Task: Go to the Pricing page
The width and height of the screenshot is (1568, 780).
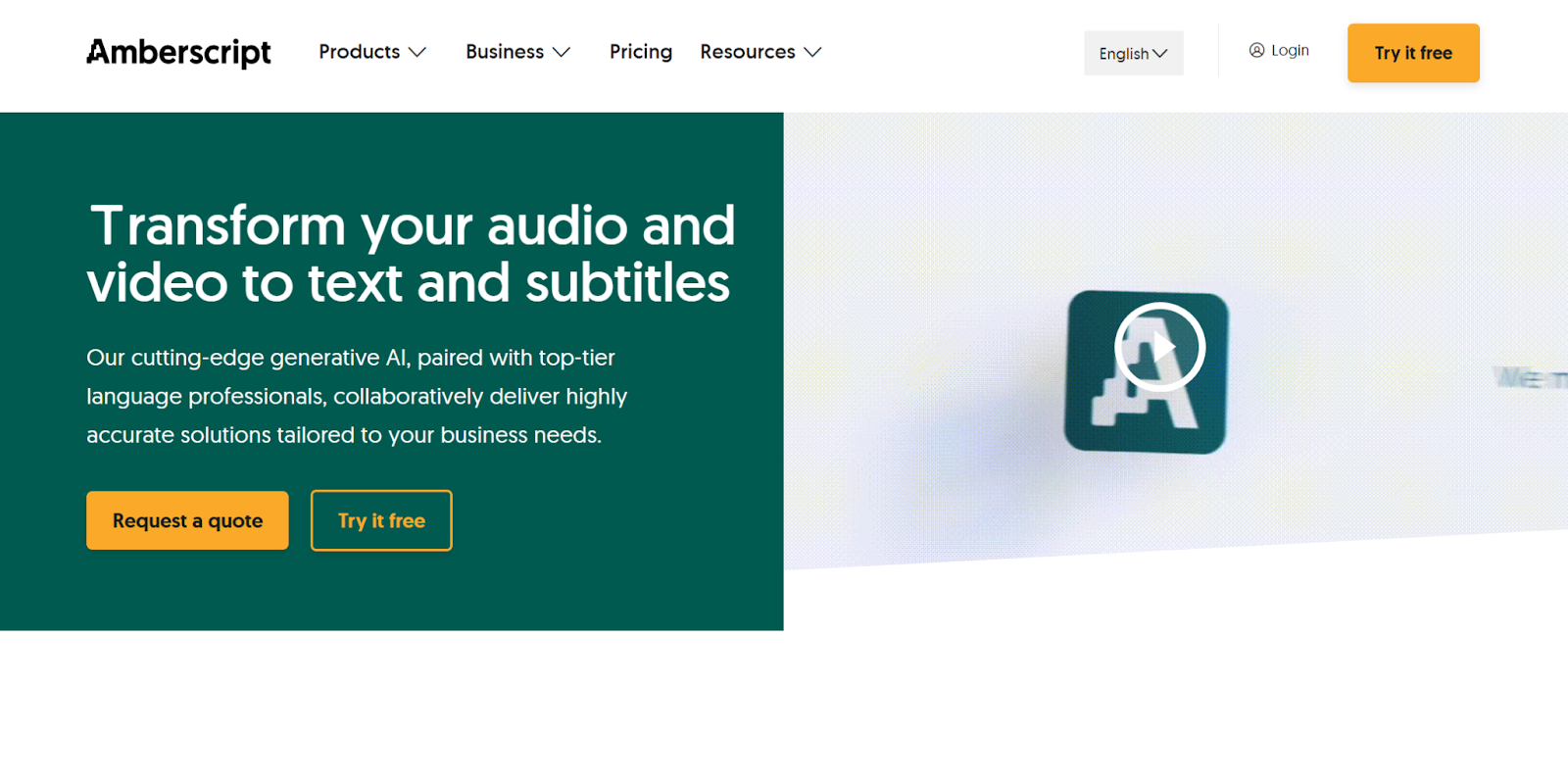Action: click(641, 52)
